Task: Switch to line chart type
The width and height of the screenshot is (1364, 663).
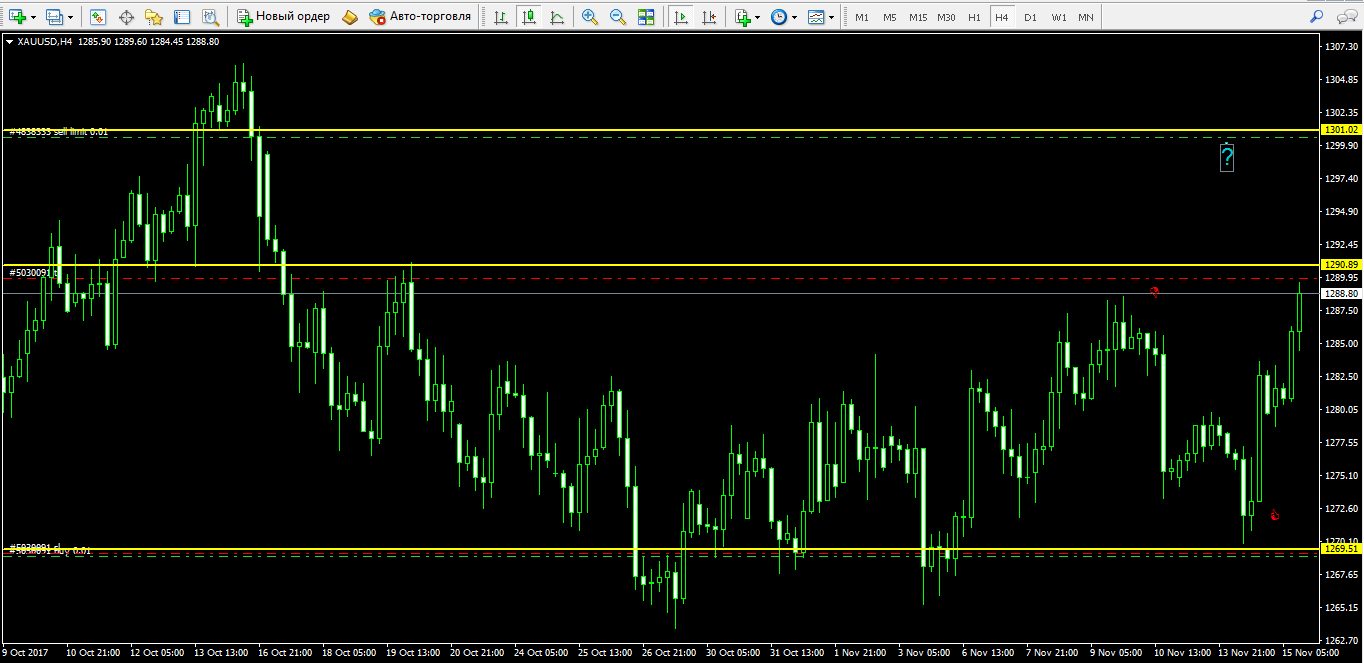Action: pyautogui.click(x=556, y=17)
